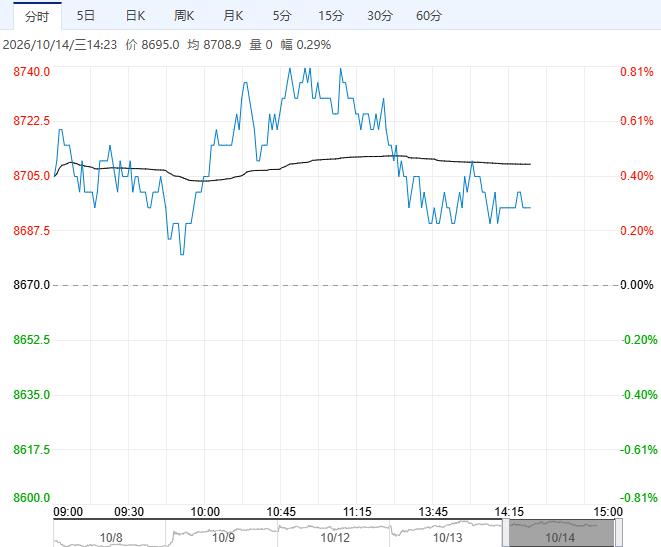Click the 10:00 time axis label
Viewport: 661px width, 547px height.
pos(205,512)
